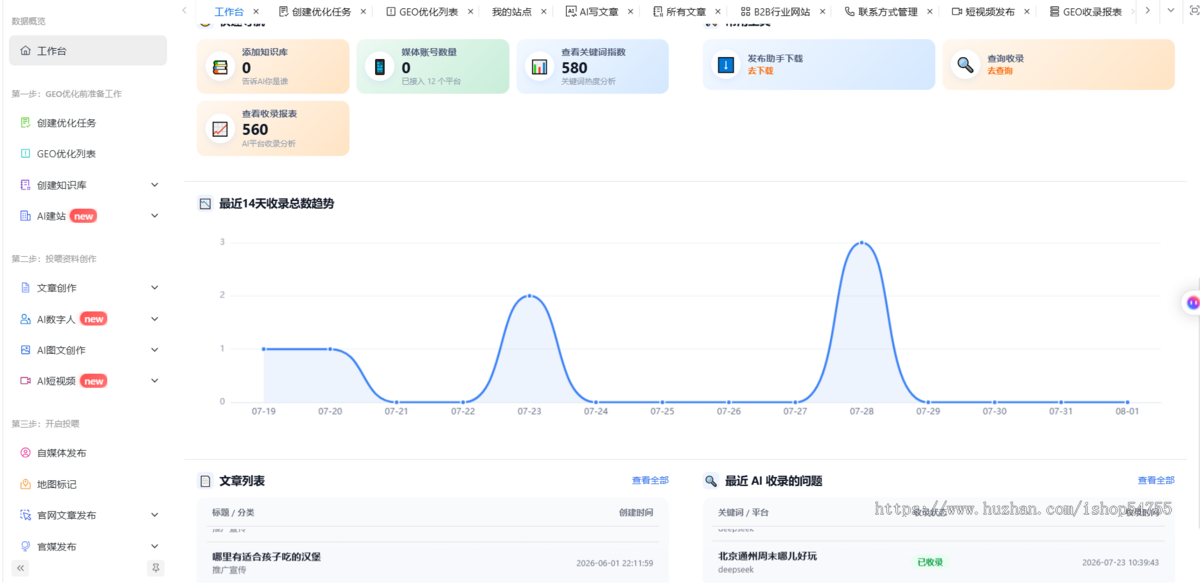
Task: Click the icon at top-right corner
Action: [1192, 11]
